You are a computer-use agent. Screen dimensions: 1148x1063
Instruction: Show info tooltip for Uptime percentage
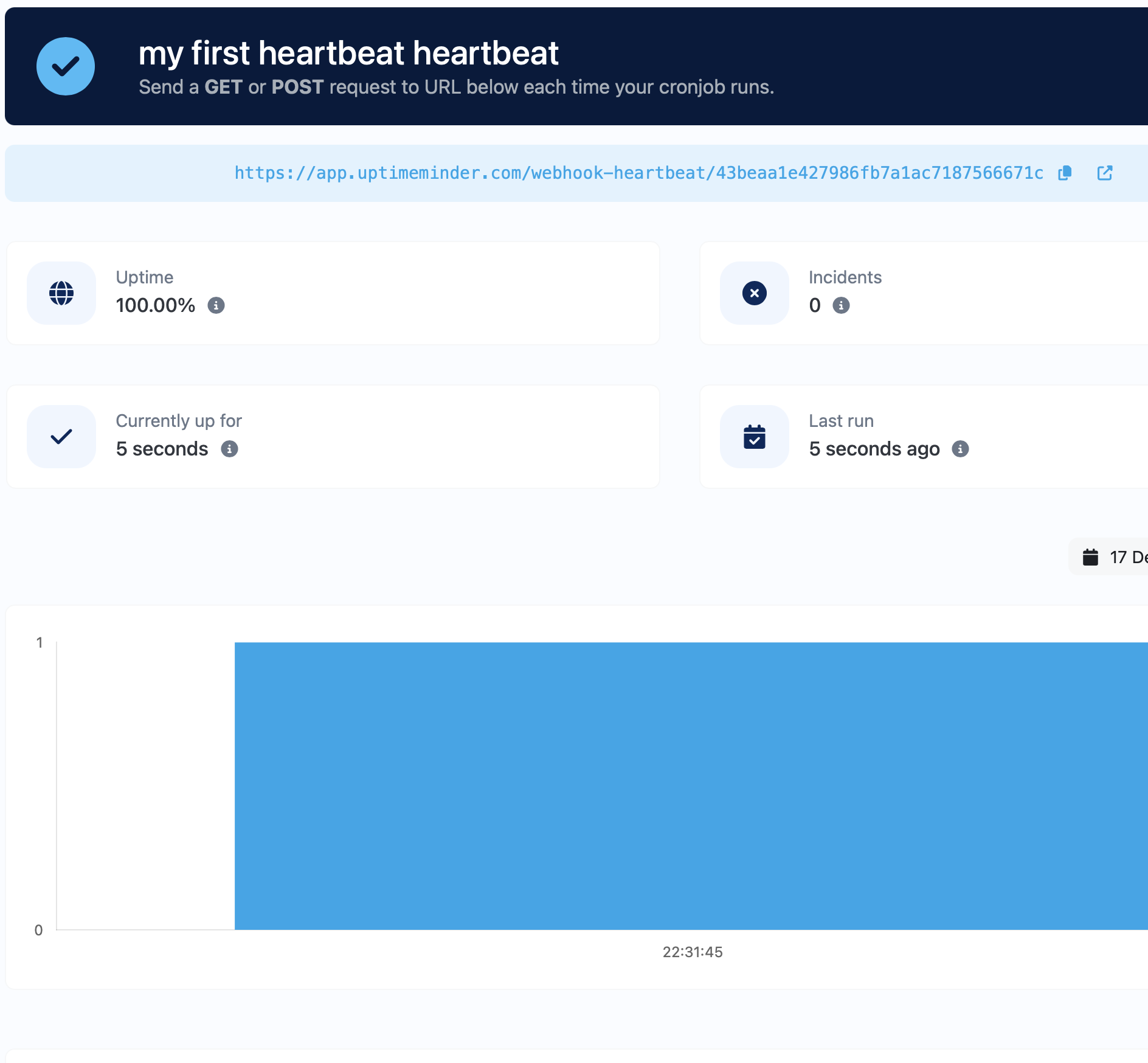[216, 305]
